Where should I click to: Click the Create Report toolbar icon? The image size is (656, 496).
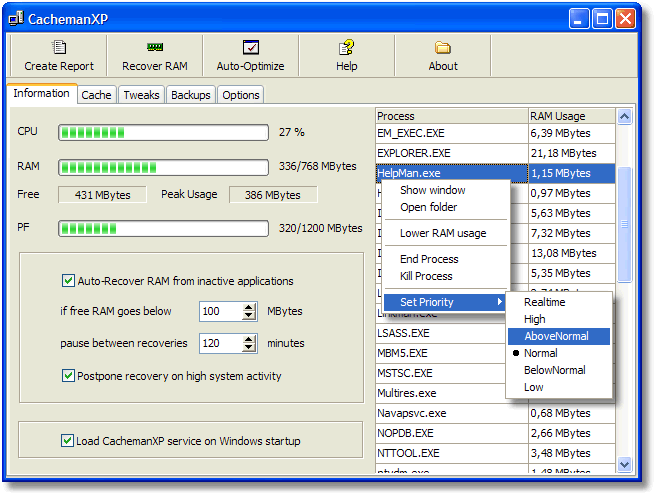(59, 48)
